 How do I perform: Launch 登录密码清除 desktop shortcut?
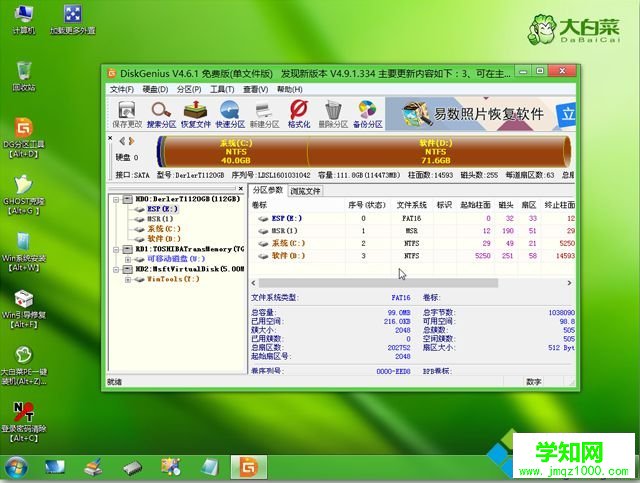24,422
